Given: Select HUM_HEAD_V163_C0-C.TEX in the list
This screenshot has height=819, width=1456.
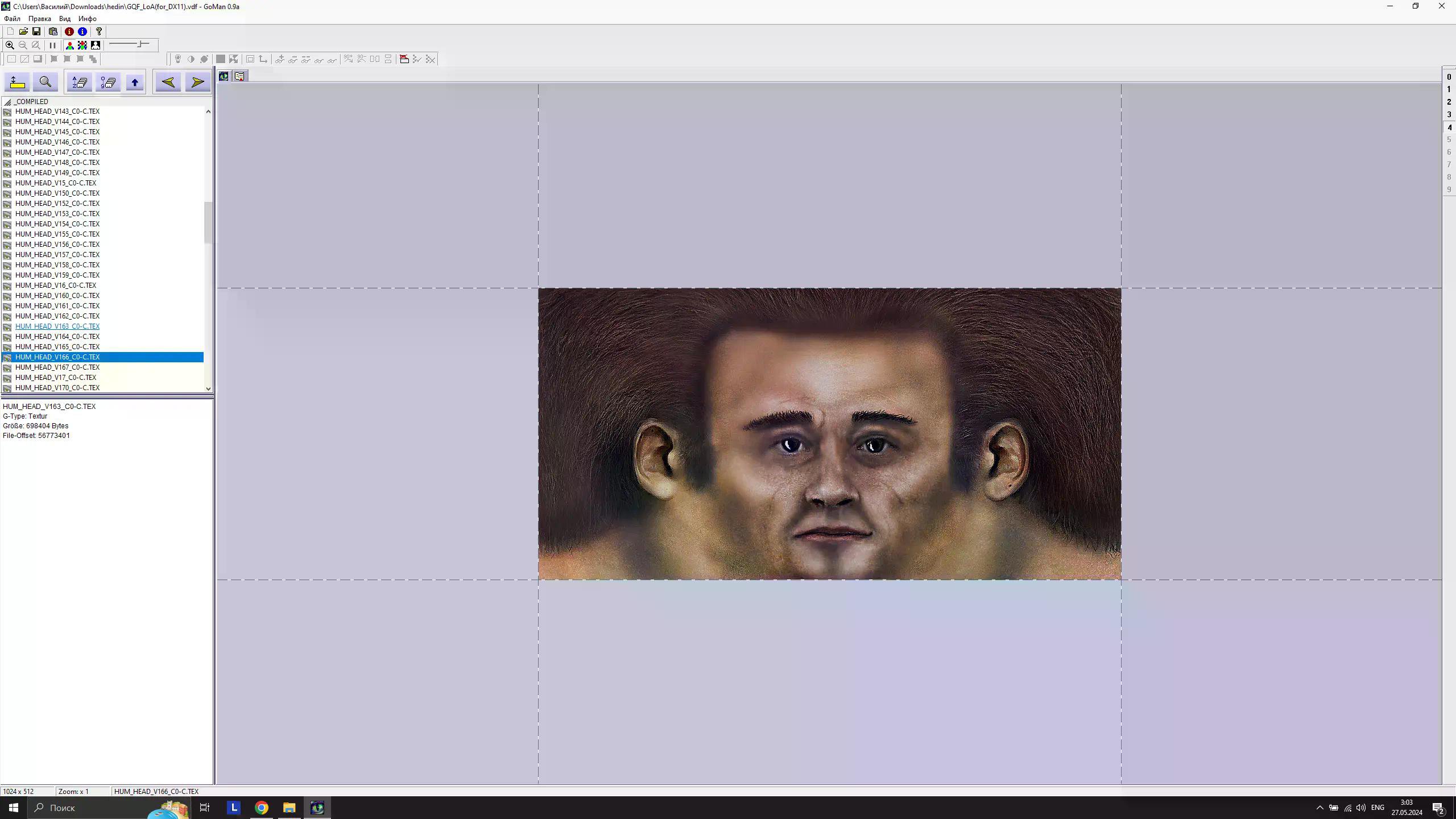Looking at the screenshot, I should pyautogui.click(x=57, y=326).
